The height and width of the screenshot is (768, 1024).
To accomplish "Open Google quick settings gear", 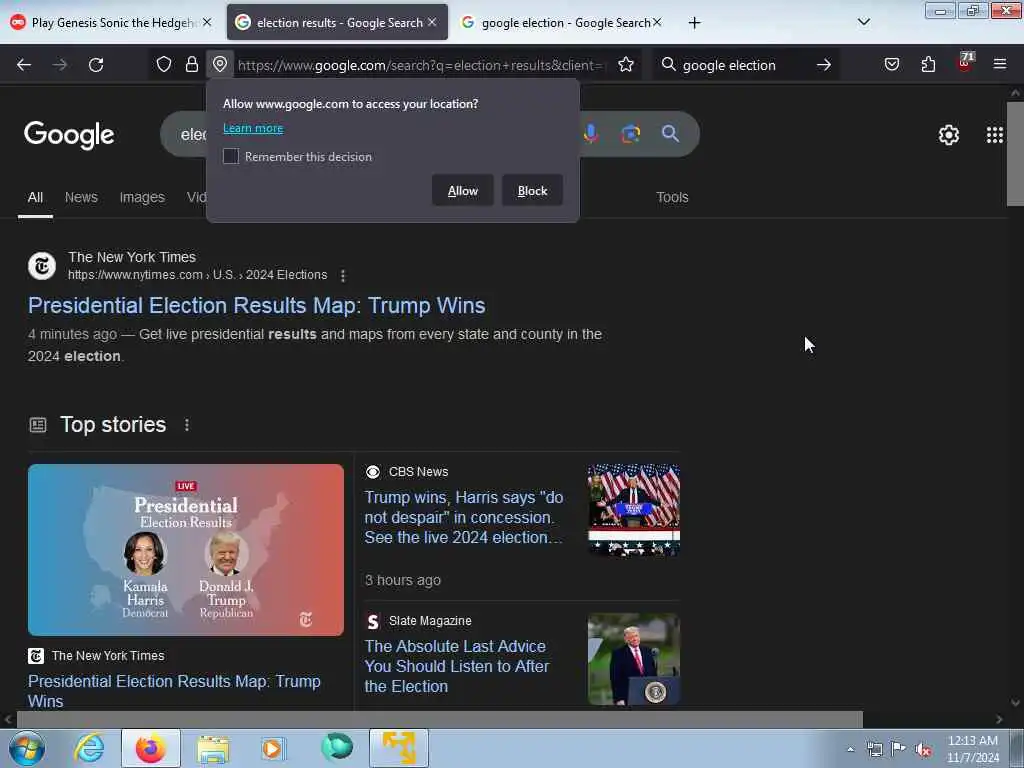I will point(948,135).
